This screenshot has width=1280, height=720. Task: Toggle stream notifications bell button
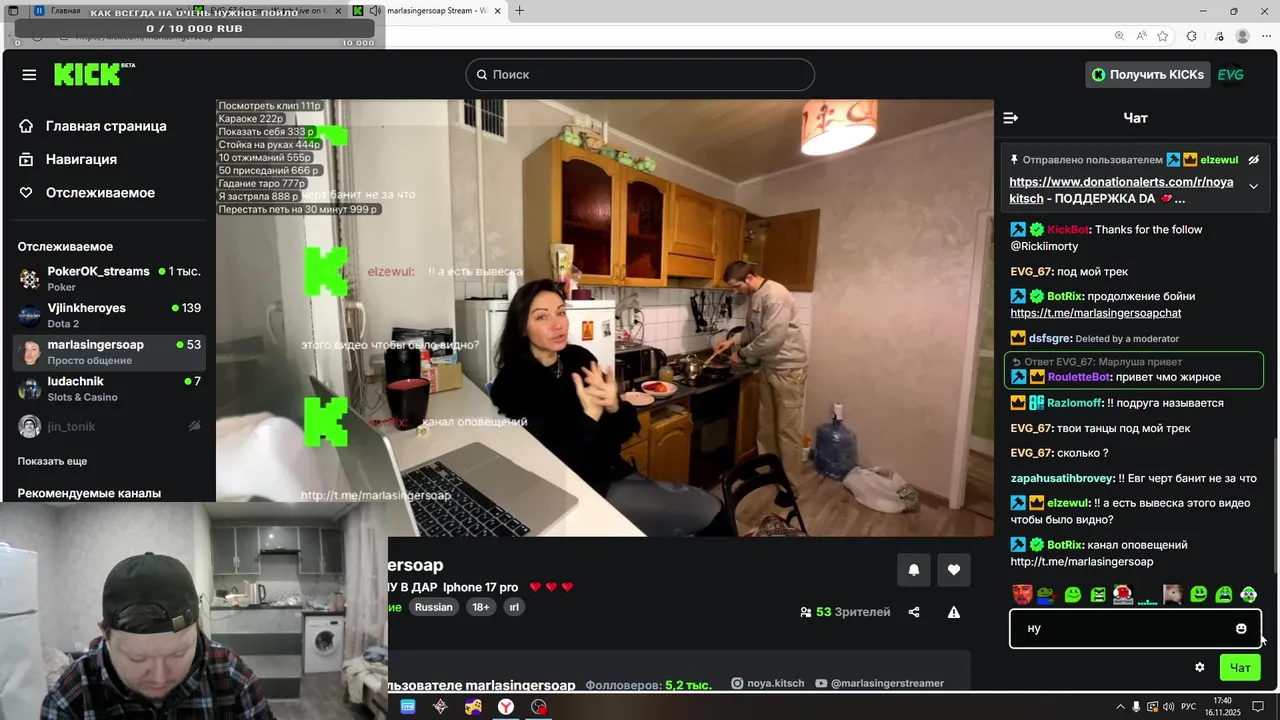point(913,570)
